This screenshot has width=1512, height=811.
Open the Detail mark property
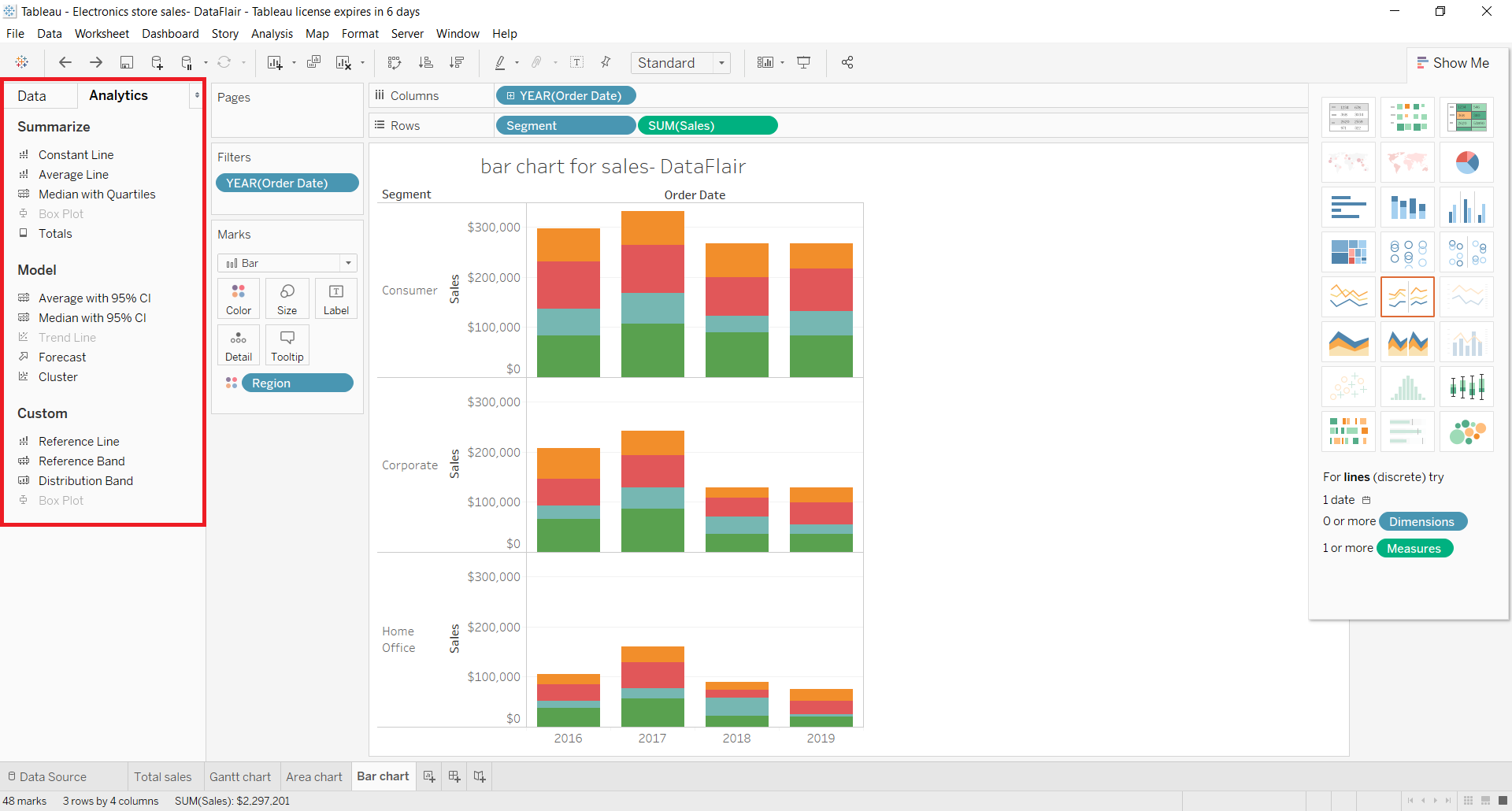coord(239,346)
